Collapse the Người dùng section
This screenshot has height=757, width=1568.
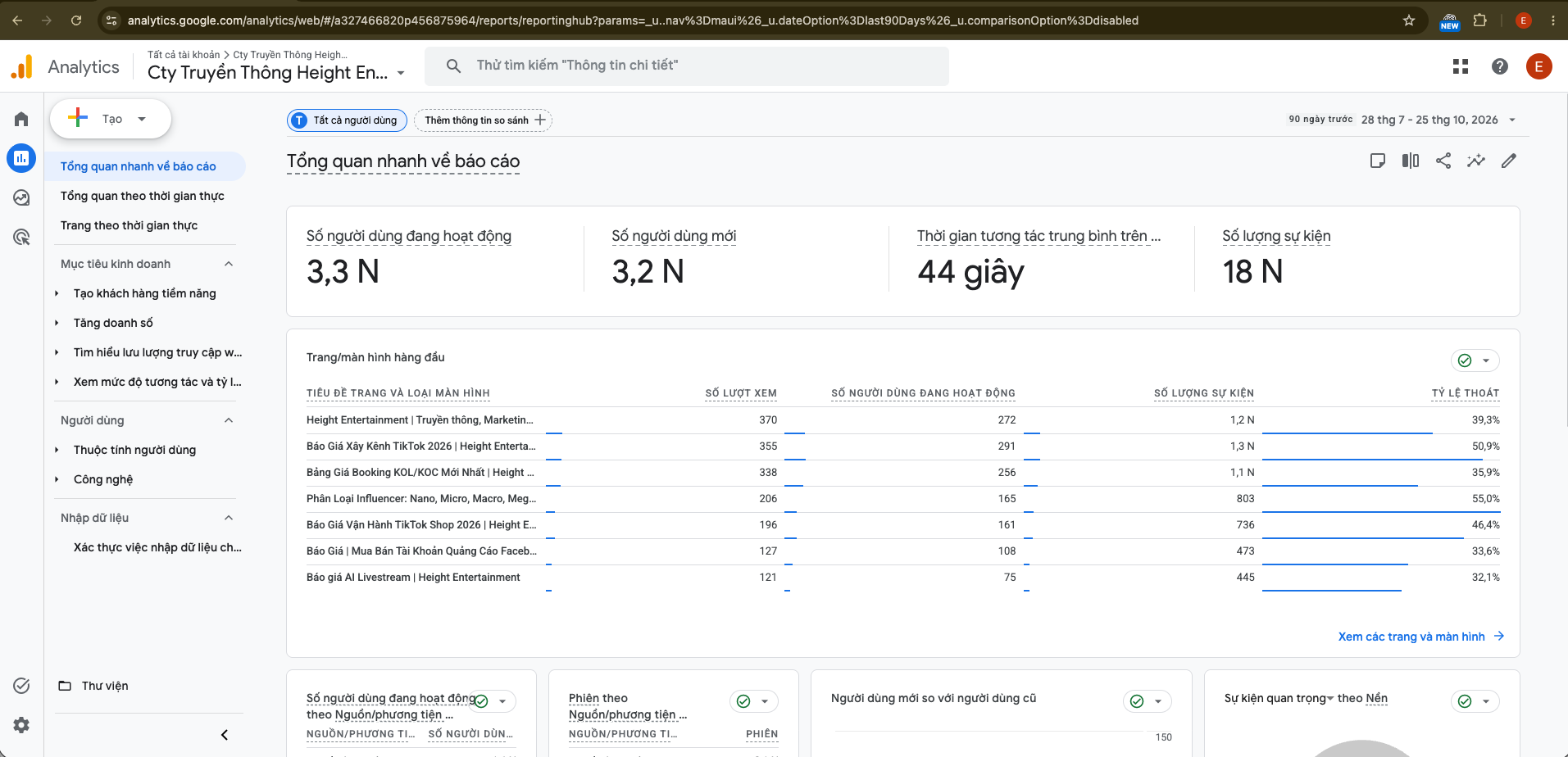(x=229, y=420)
